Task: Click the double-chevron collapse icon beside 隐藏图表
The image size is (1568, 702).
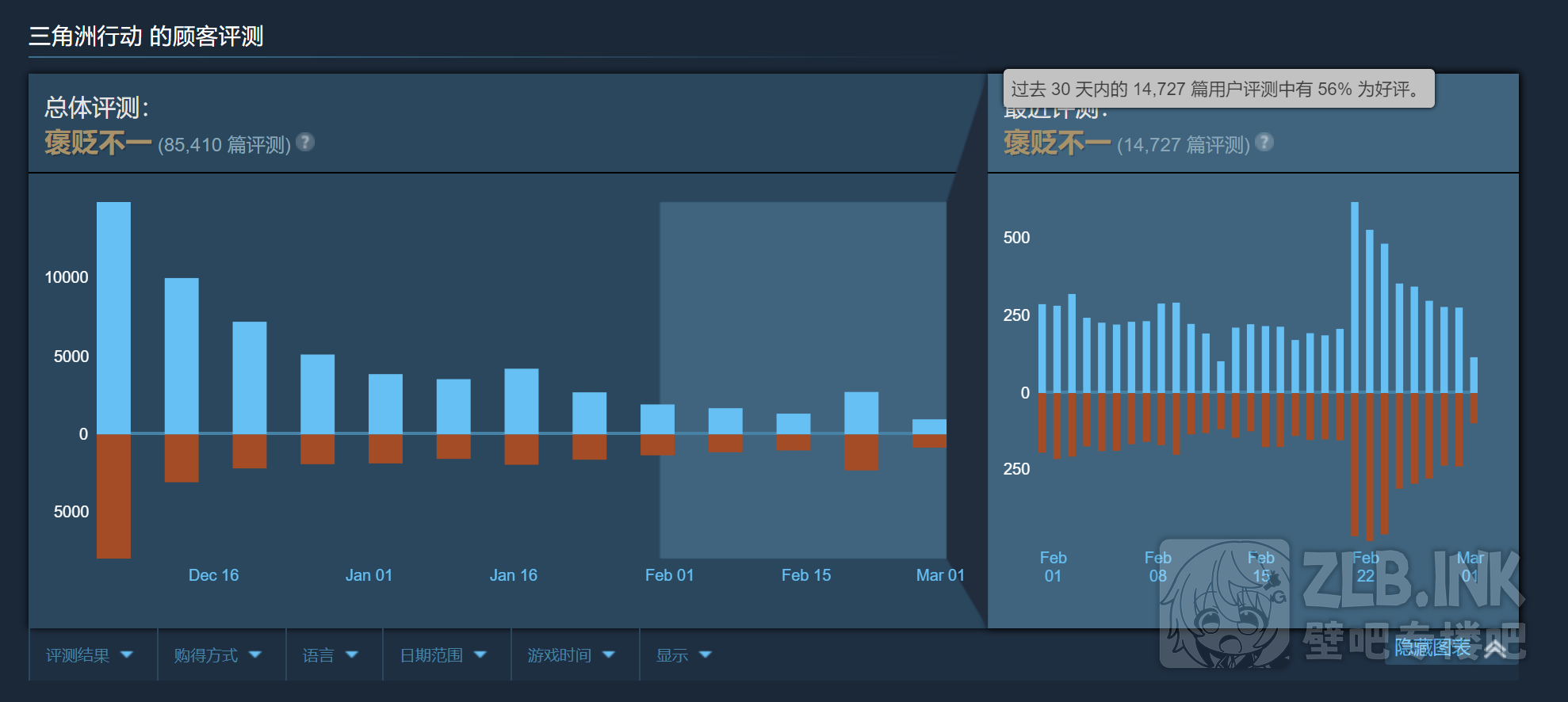Action: [x=1495, y=649]
